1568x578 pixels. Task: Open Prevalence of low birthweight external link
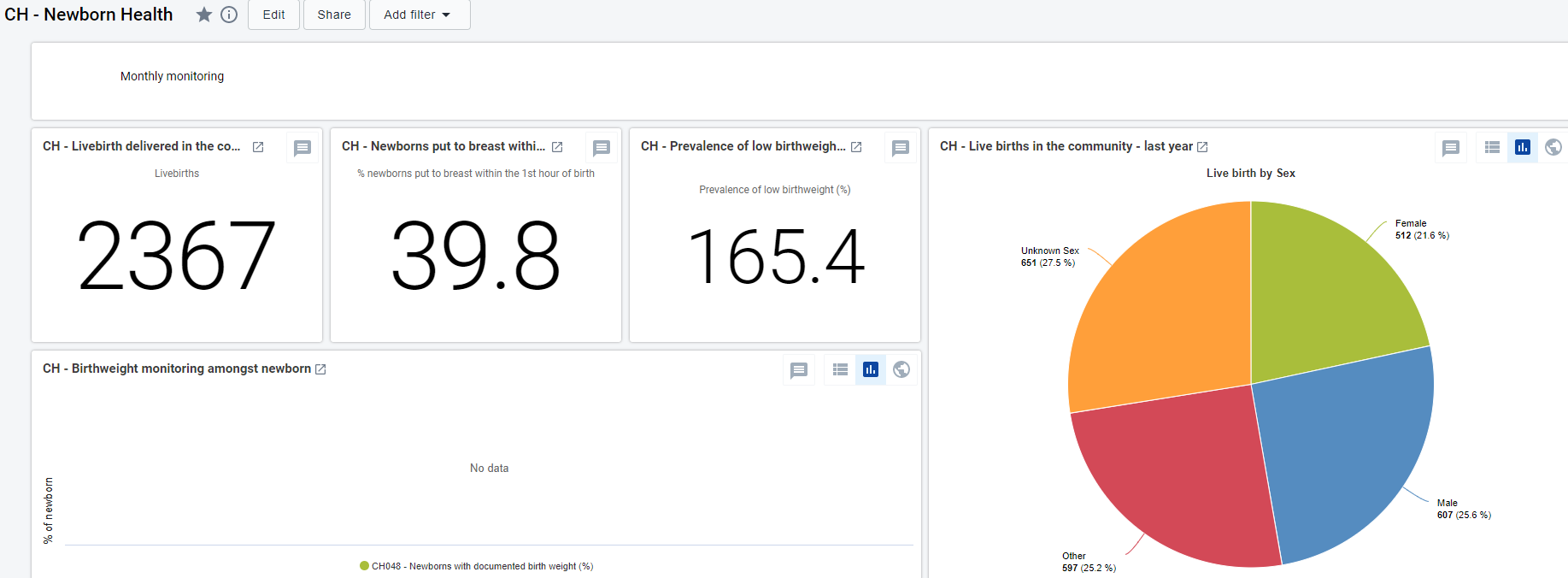coord(856,147)
